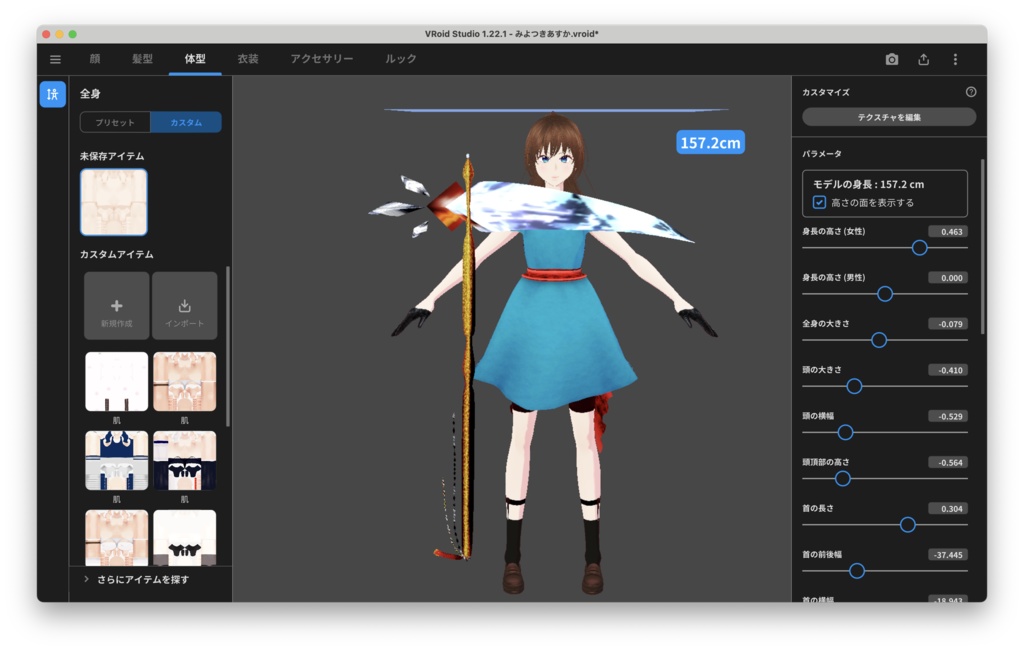Select the full body category icon
This screenshot has width=1024, height=651.
point(53,95)
